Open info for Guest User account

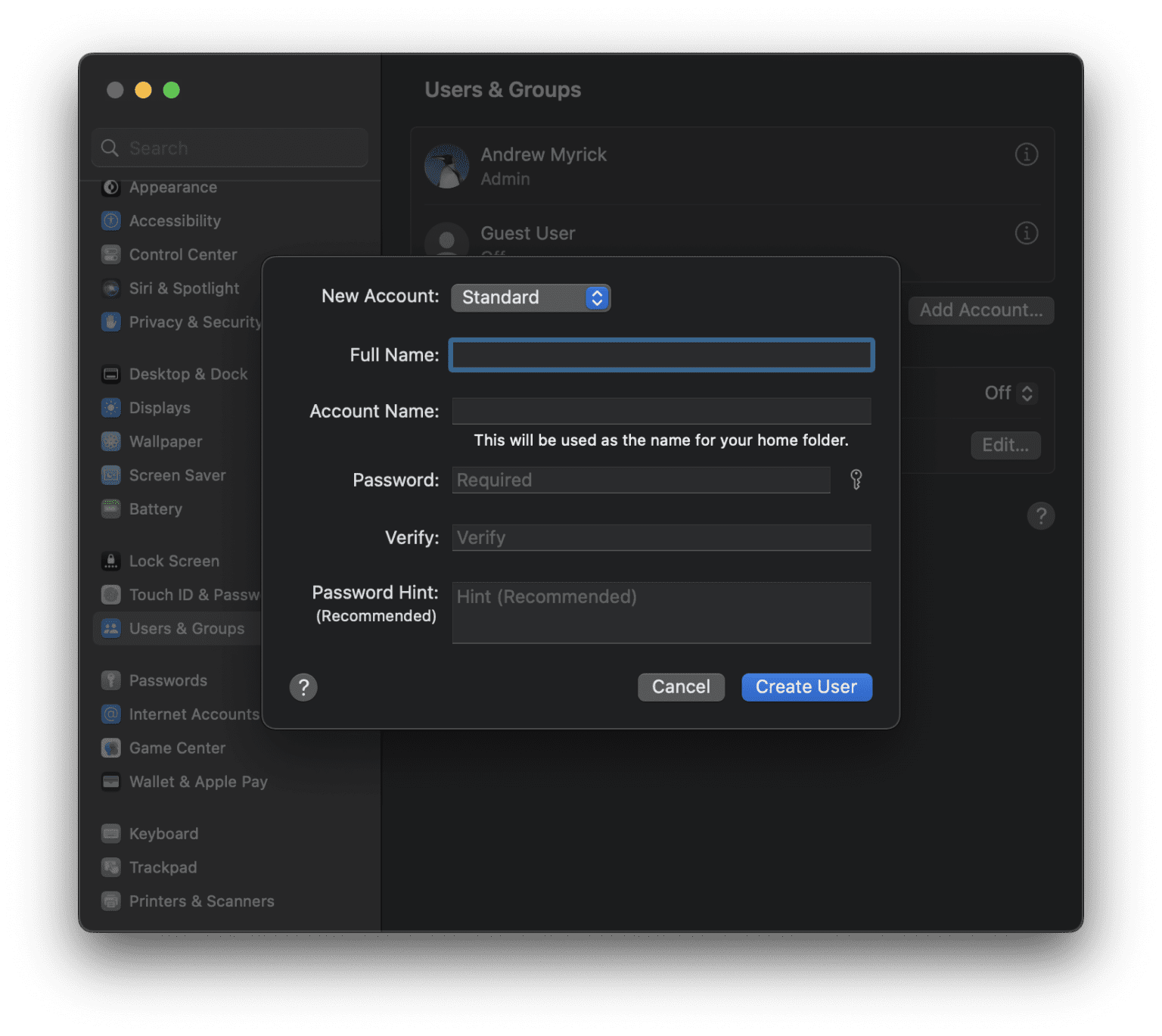1026,233
